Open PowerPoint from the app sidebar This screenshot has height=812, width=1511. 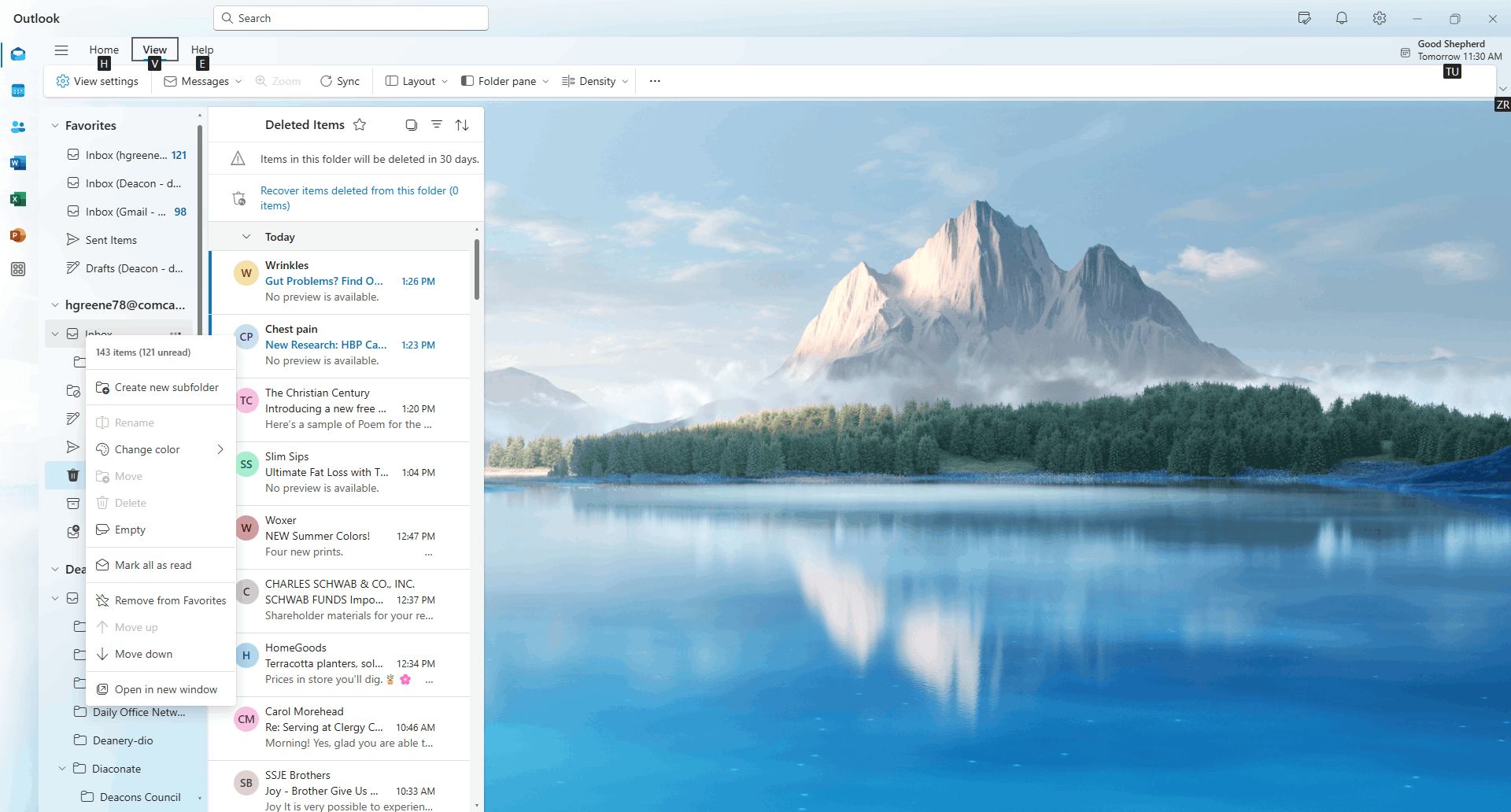18,235
